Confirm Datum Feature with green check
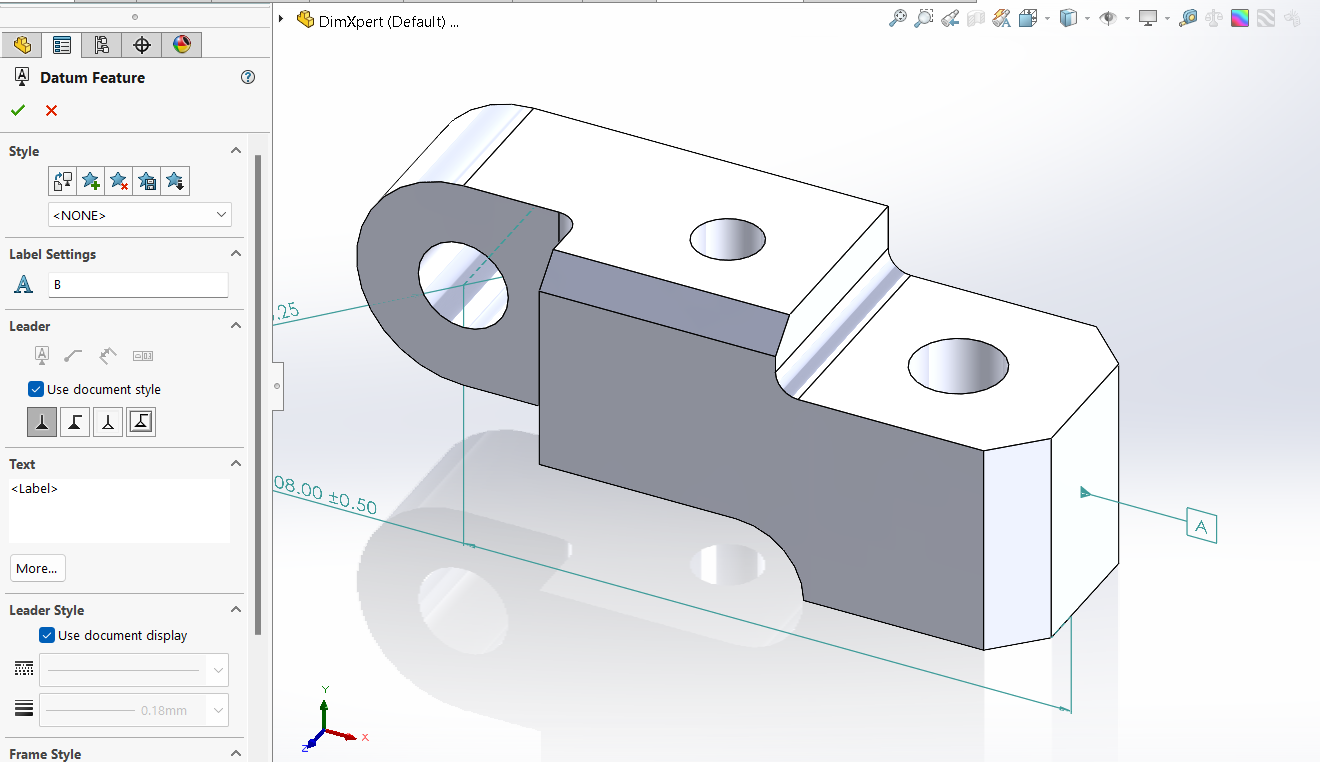This screenshot has width=1320, height=762. click(17, 110)
